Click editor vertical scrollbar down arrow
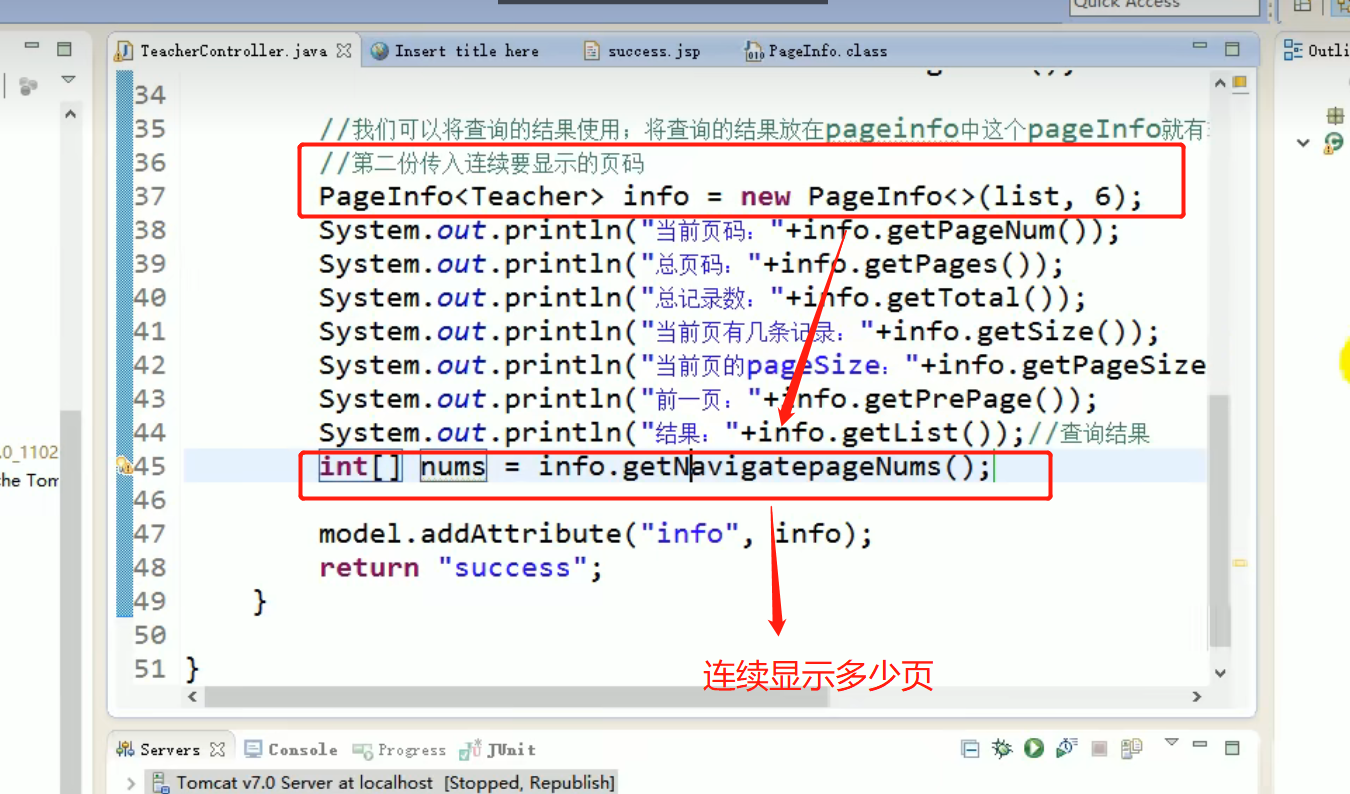The image size is (1350, 794). pyautogui.click(x=1219, y=673)
